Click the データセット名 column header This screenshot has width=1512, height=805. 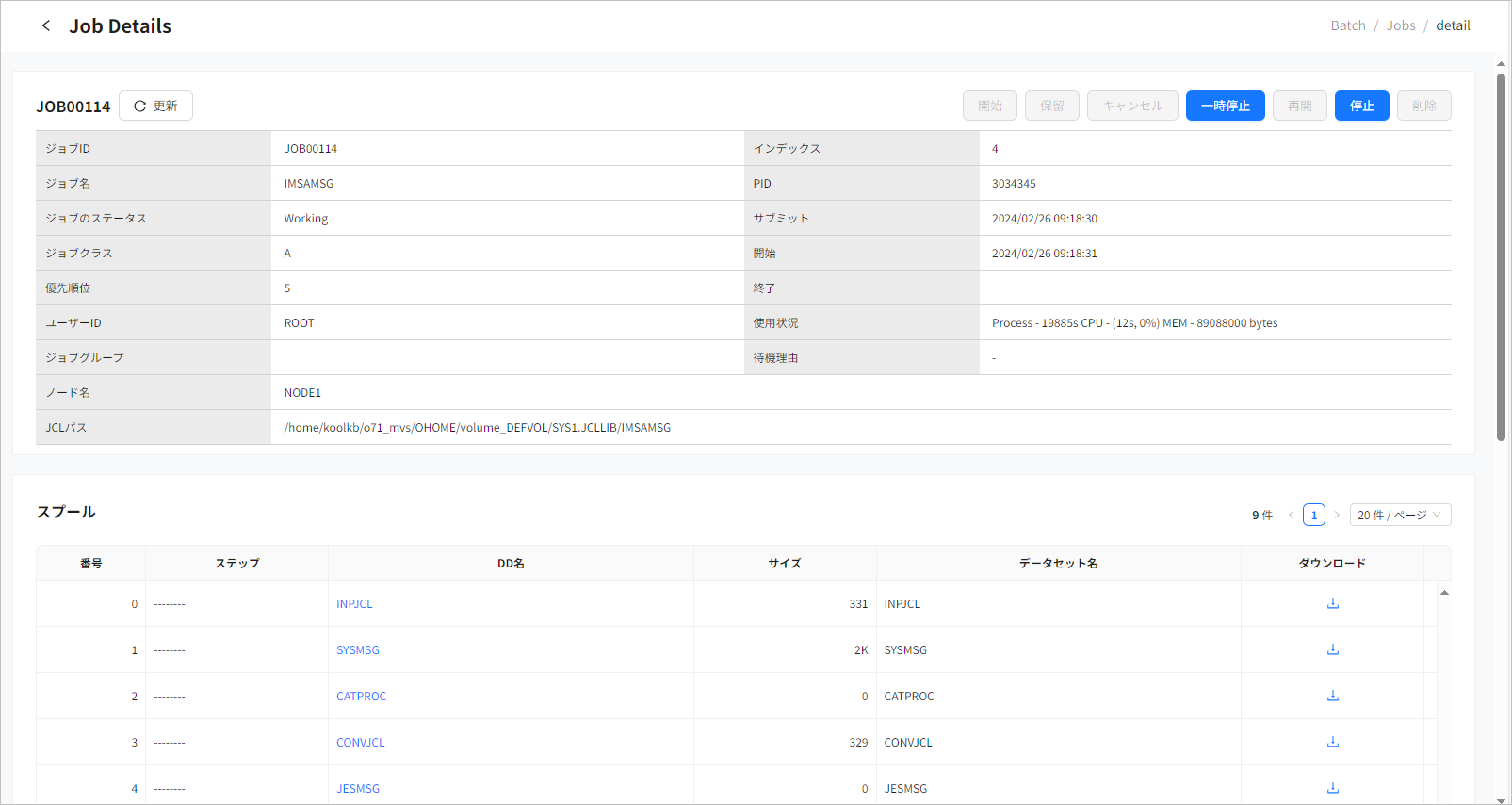click(x=1058, y=563)
